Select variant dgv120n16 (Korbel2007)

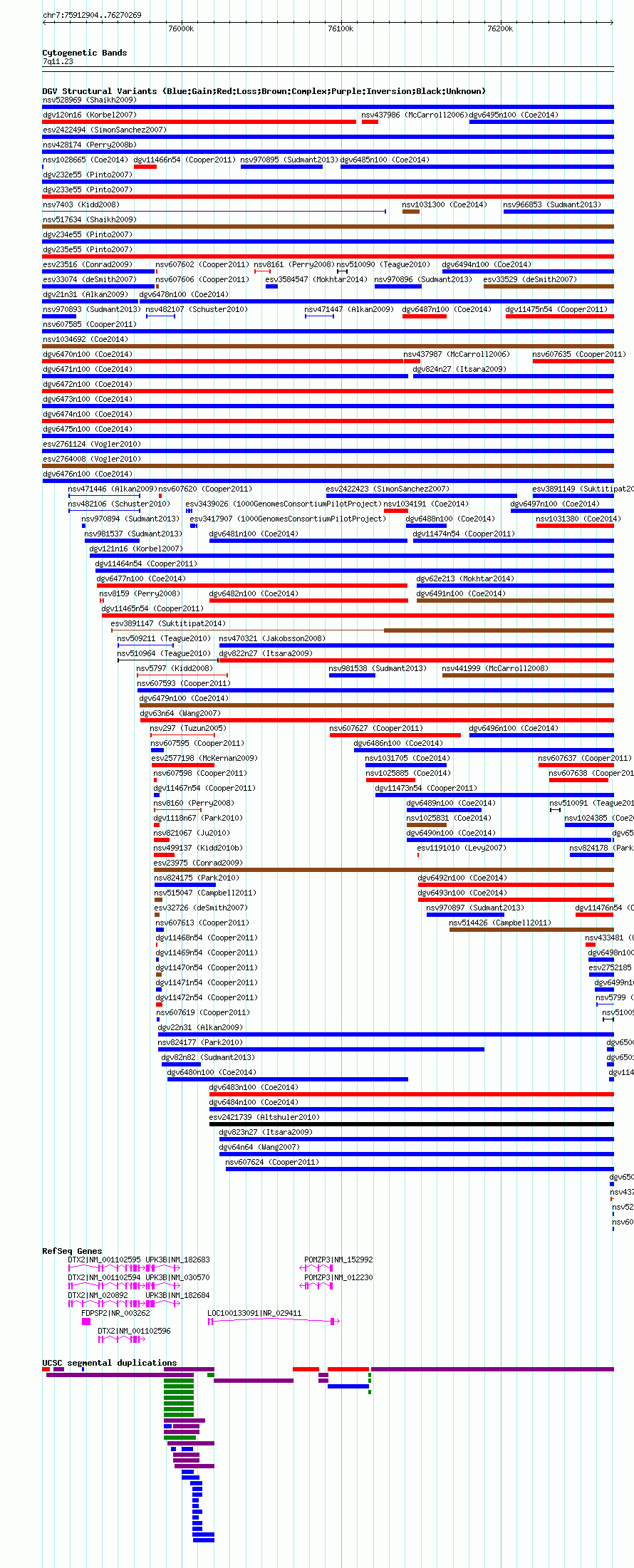click(x=90, y=115)
